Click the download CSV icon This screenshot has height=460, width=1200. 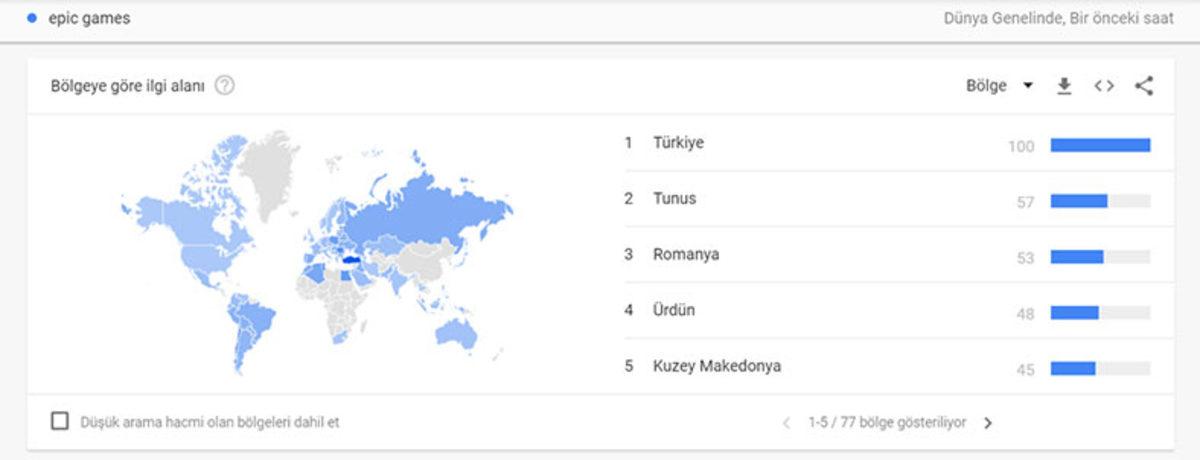tap(1064, 86)
